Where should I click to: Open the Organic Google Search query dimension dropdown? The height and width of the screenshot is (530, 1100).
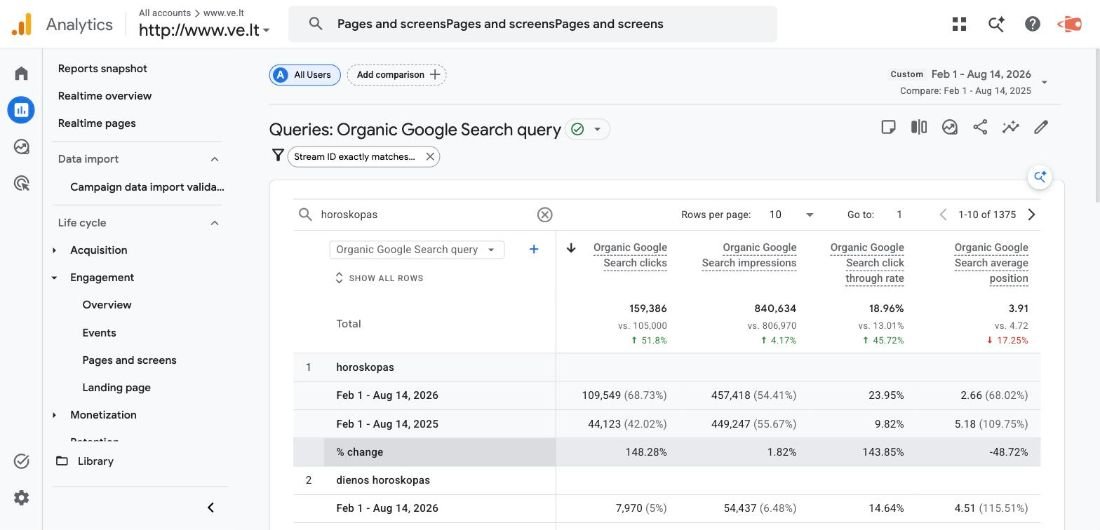(x=417, y=249)
